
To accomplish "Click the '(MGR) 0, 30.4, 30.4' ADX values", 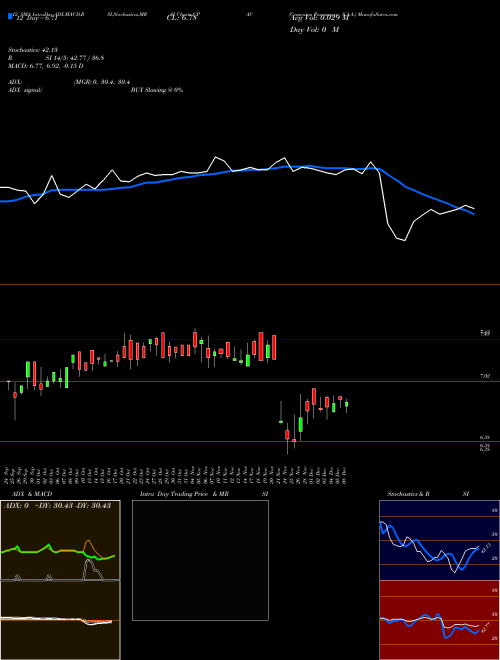I will (x=101, y=82).
